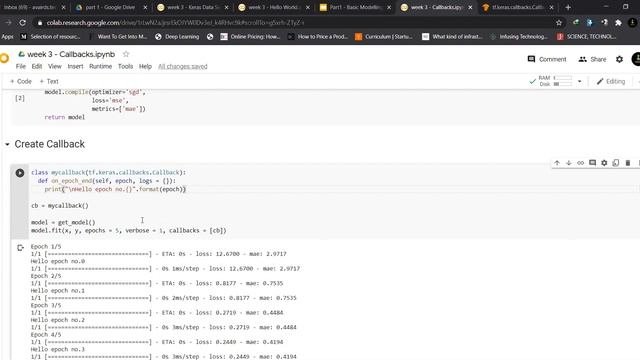Open the Online Pricing bookmark
Screen dimensions: 640x360
[250, 37]
